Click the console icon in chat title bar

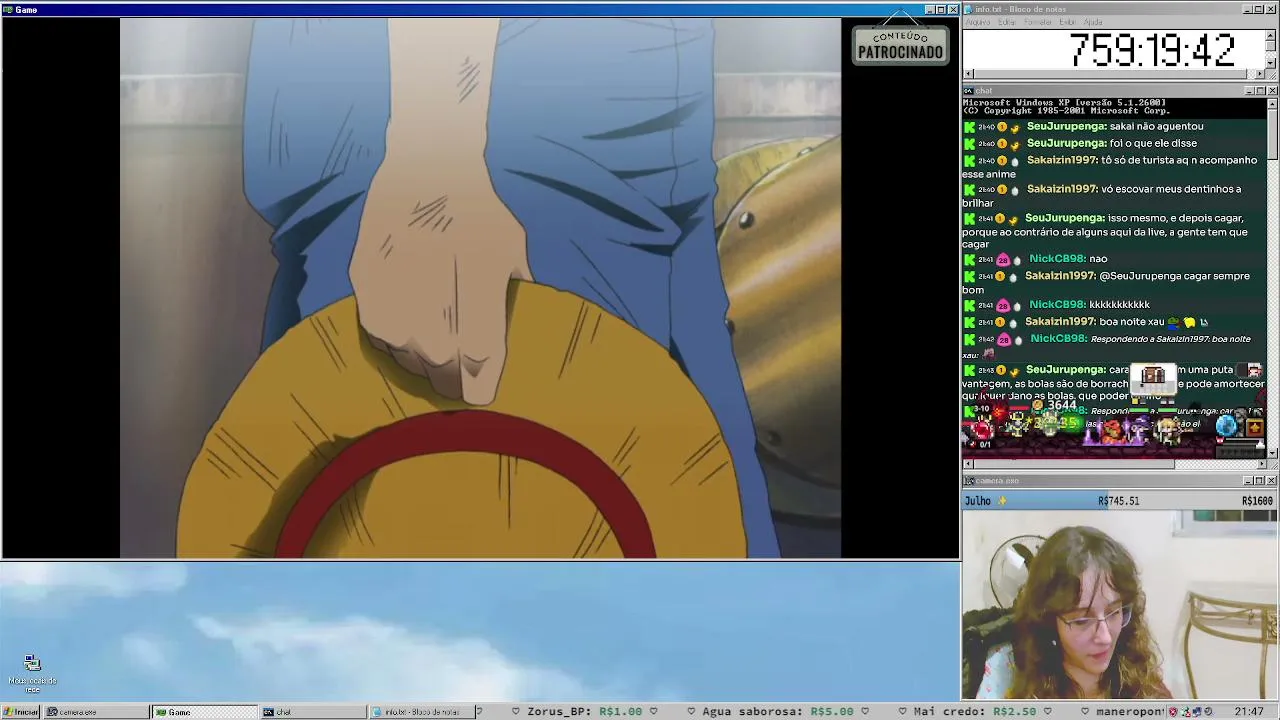pos(969,91)
